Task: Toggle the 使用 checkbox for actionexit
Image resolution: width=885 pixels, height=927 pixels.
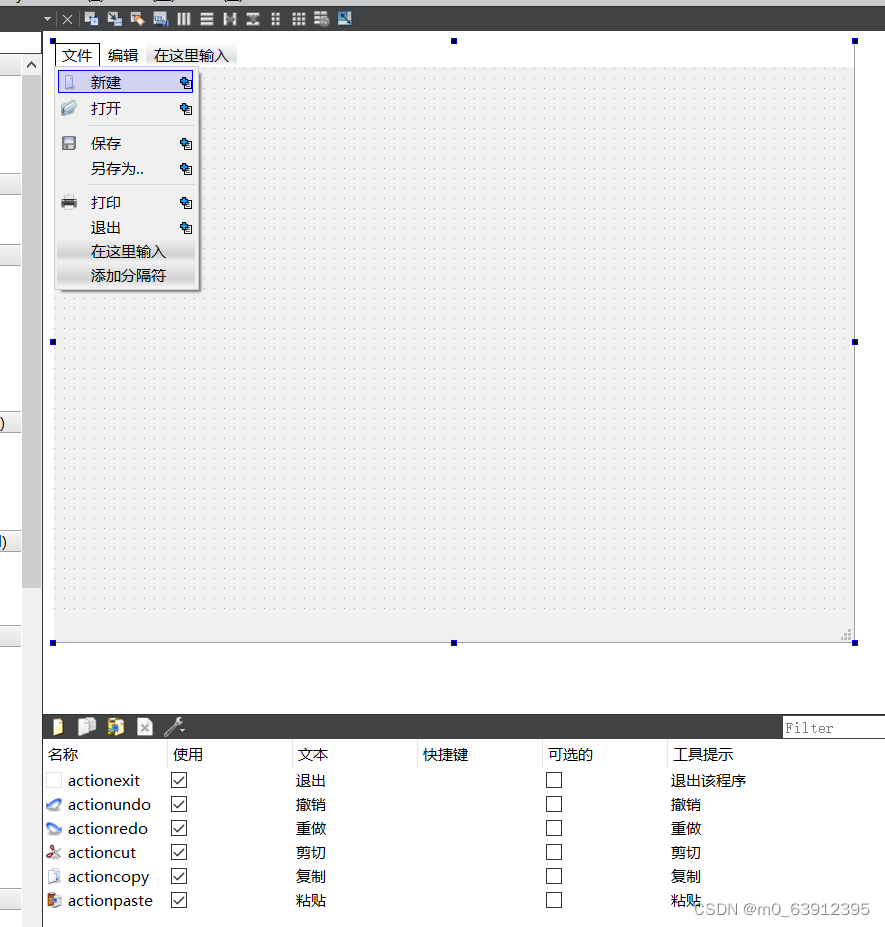Action: click(178, 780)
